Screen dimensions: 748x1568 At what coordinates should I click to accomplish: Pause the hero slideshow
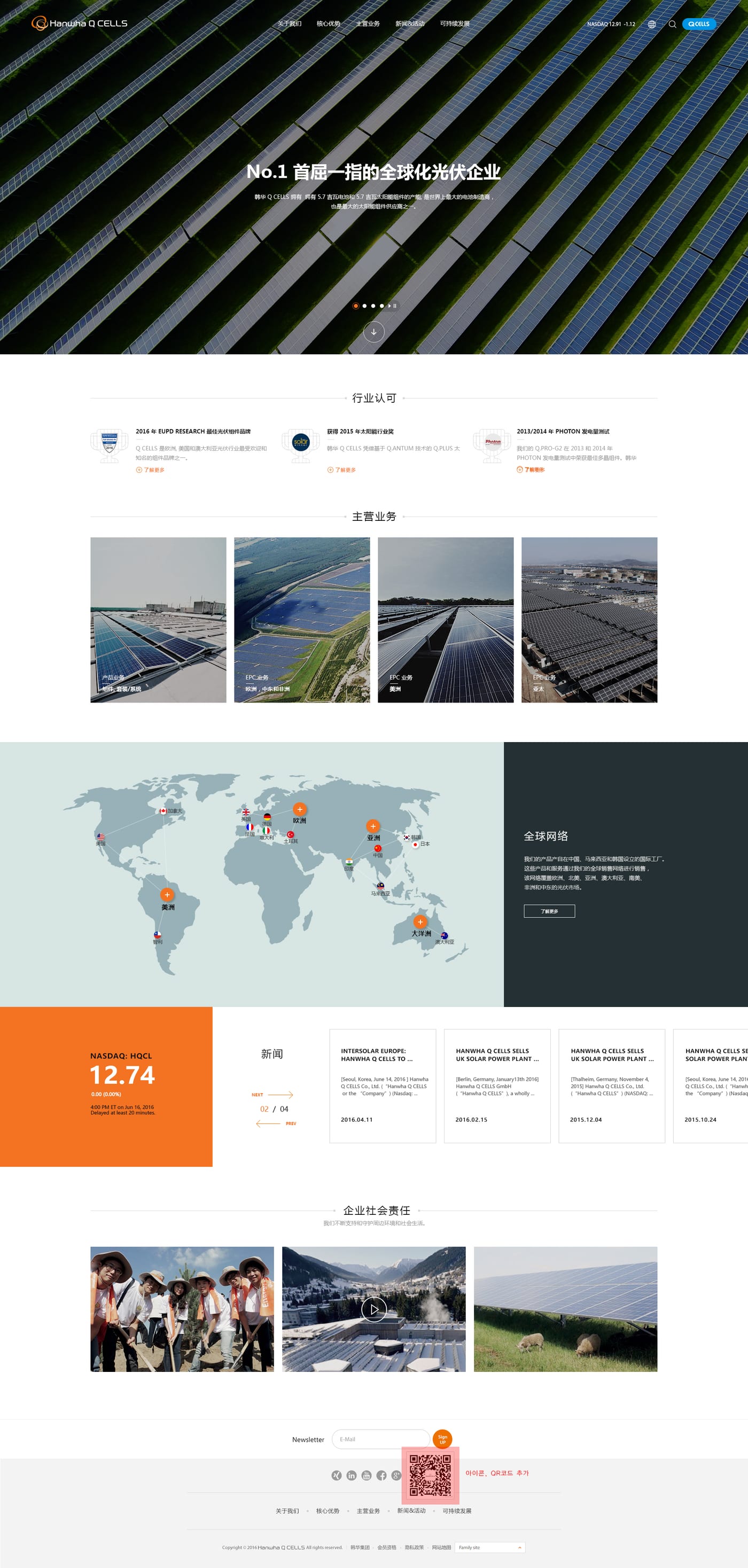click(x=395, y=306)
